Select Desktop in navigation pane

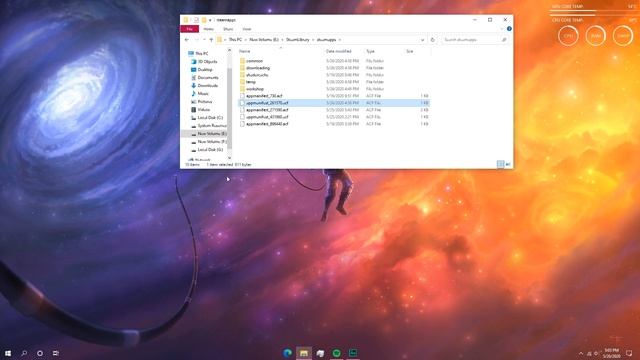[x=205, y=69]
